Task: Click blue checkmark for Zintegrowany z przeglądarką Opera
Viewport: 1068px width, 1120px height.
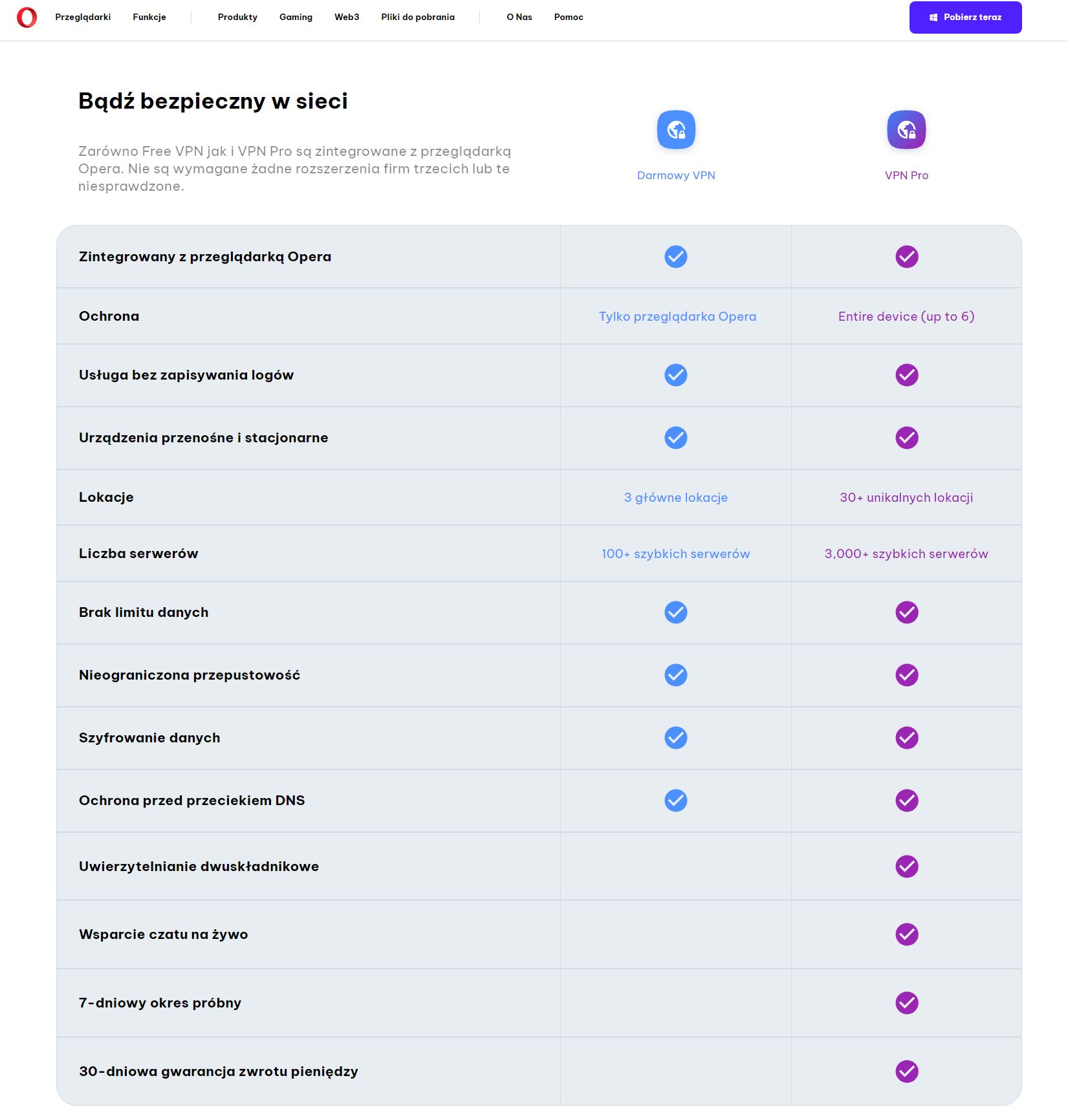Action: [676, 257]
